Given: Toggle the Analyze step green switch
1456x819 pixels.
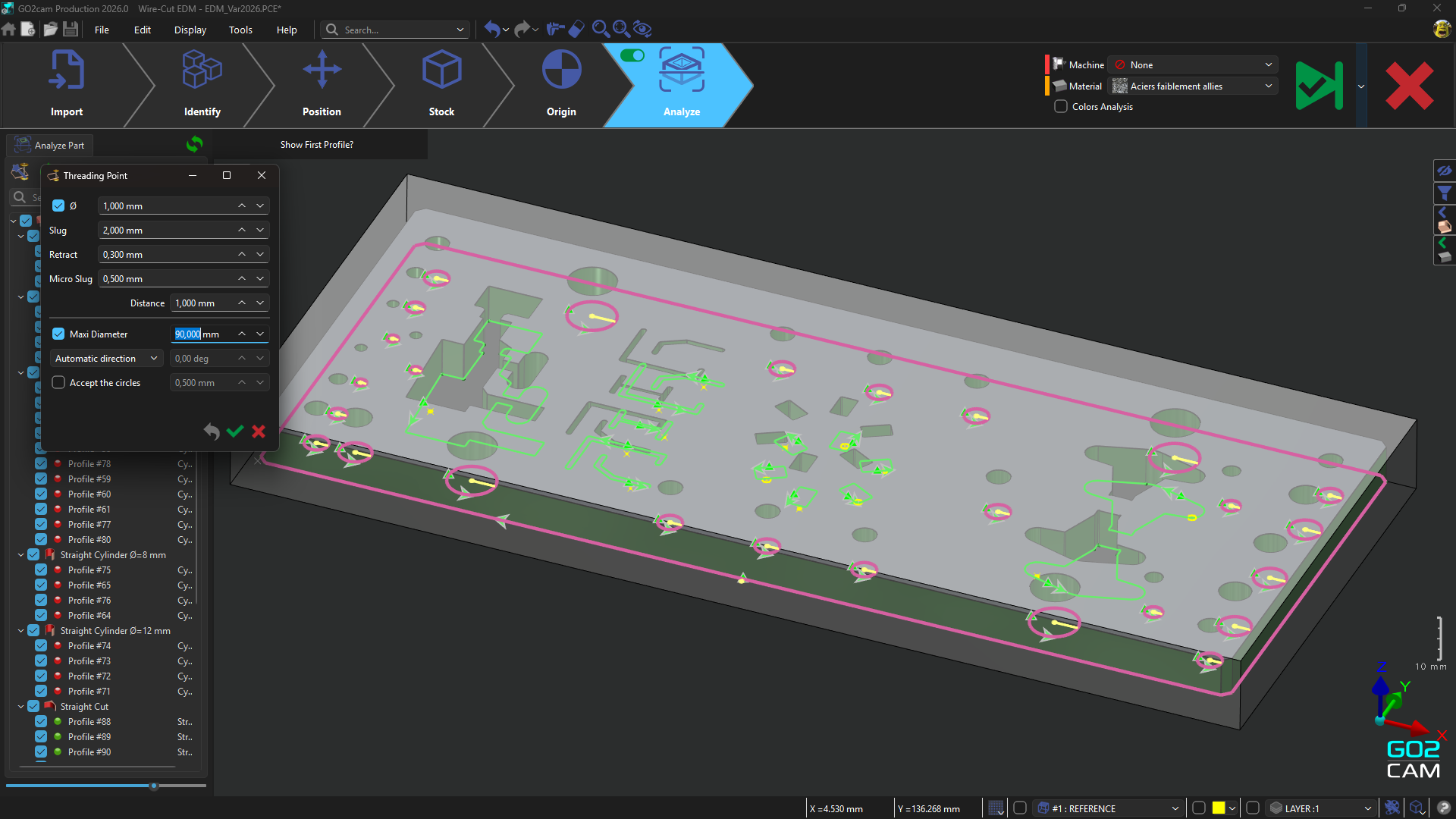Looking at the screenshot, I should click(x=632, y=55).
